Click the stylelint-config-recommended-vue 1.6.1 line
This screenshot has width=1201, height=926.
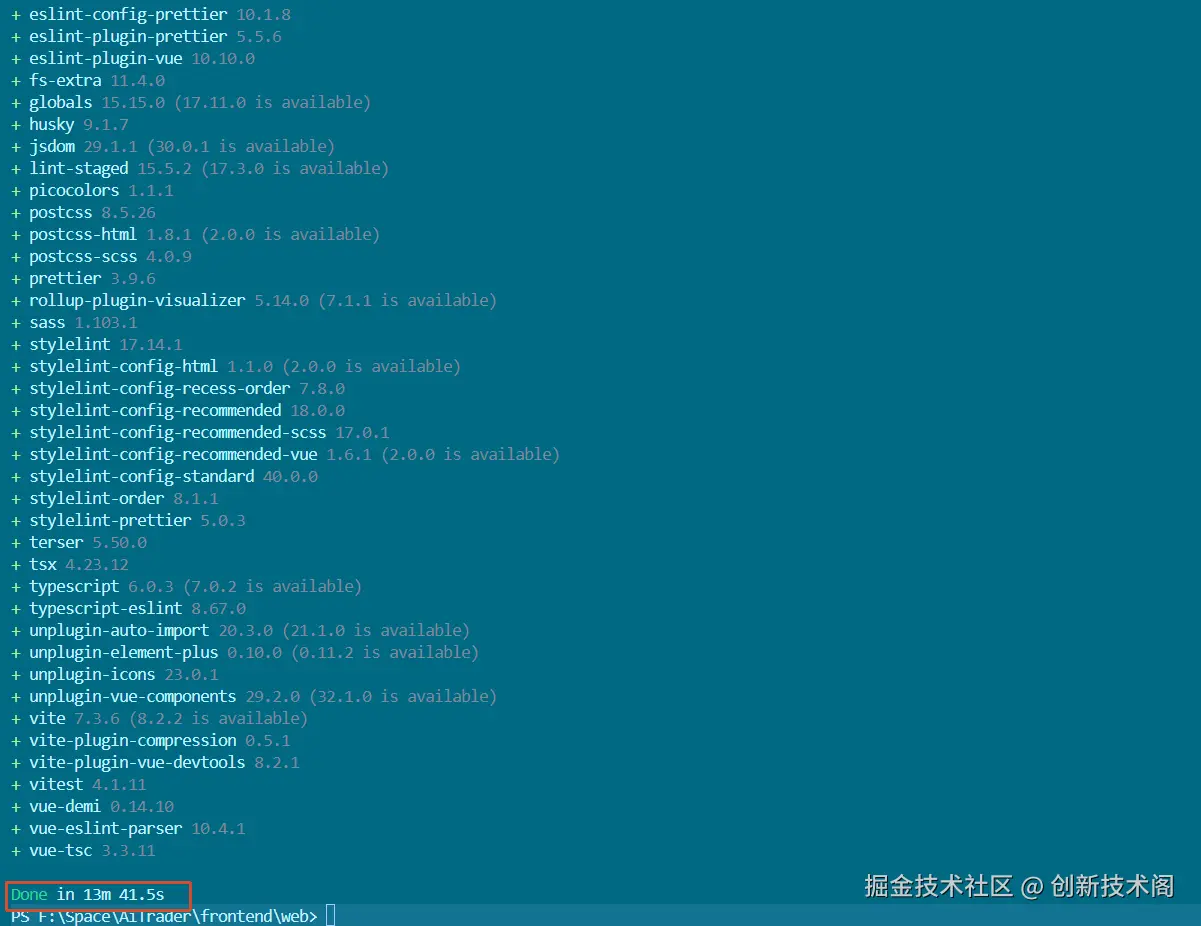click(285, 455)
